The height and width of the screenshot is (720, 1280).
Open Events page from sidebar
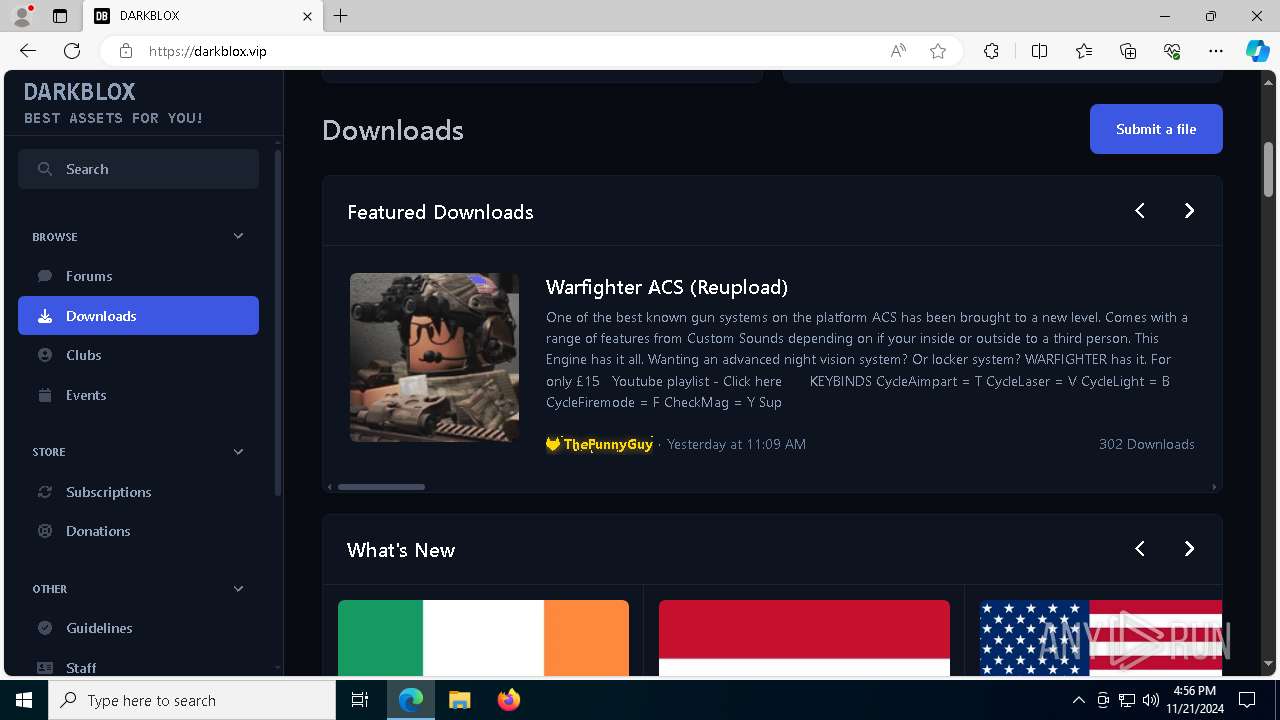pos(138,395)
